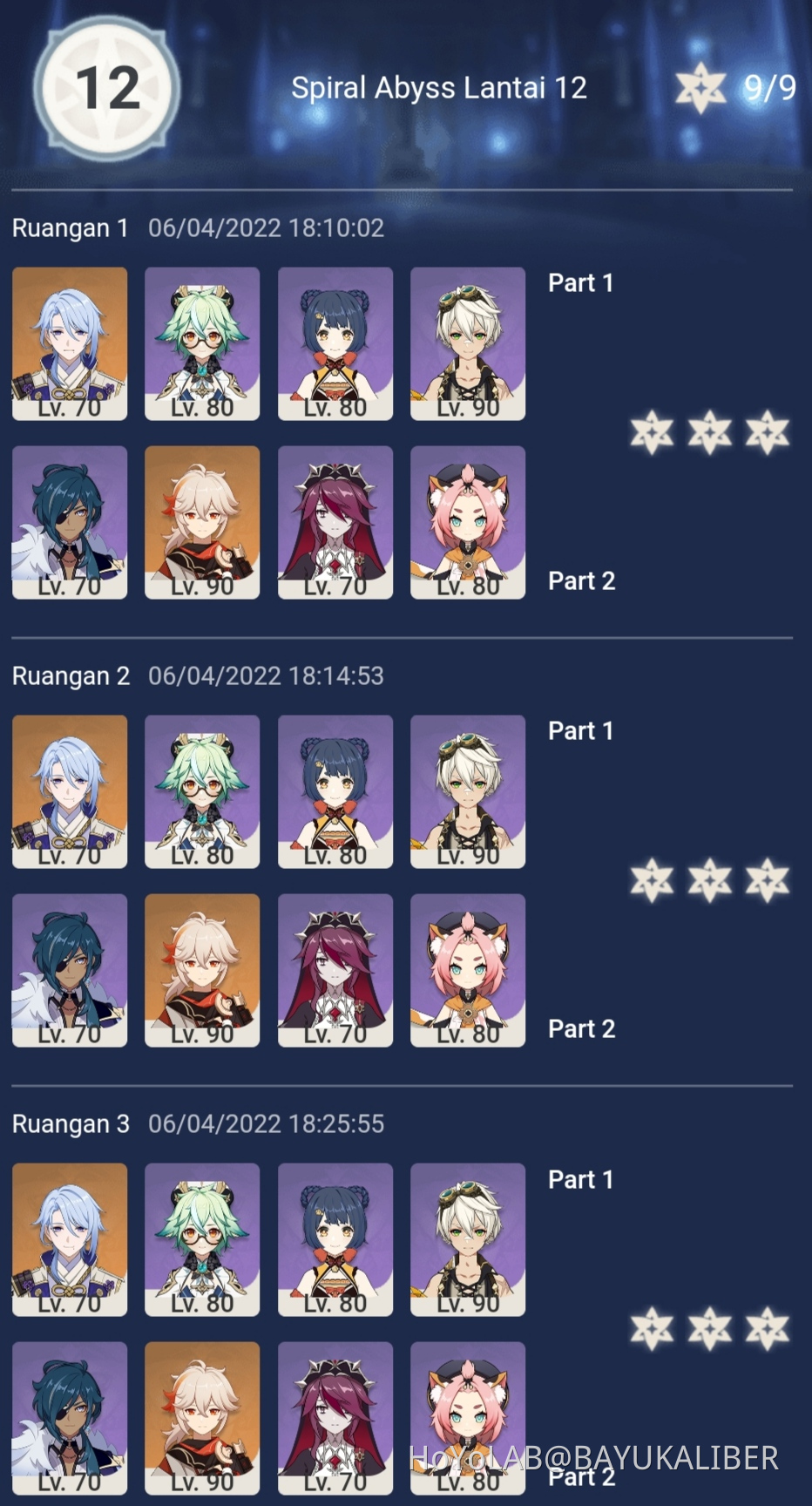Select Kazuha Lv. 90 card in Ruangan 1

[x=202, y=523]
